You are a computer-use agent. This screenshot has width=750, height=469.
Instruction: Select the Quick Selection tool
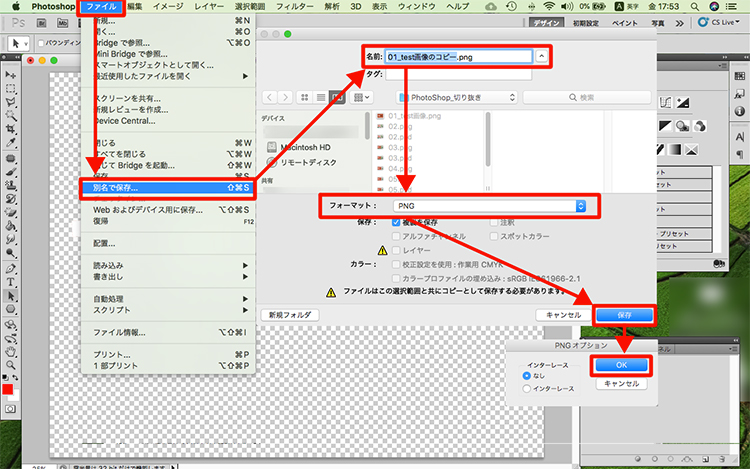11,116
